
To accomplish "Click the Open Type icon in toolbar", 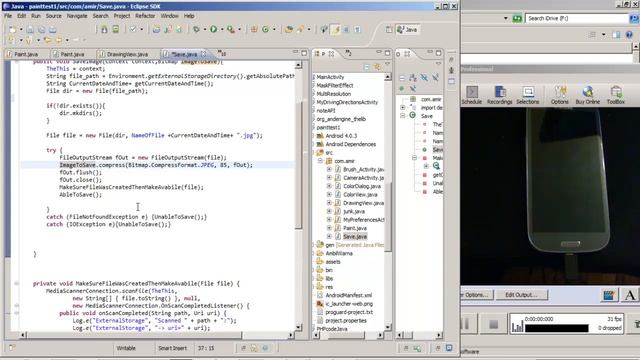I will click(289, 29).
